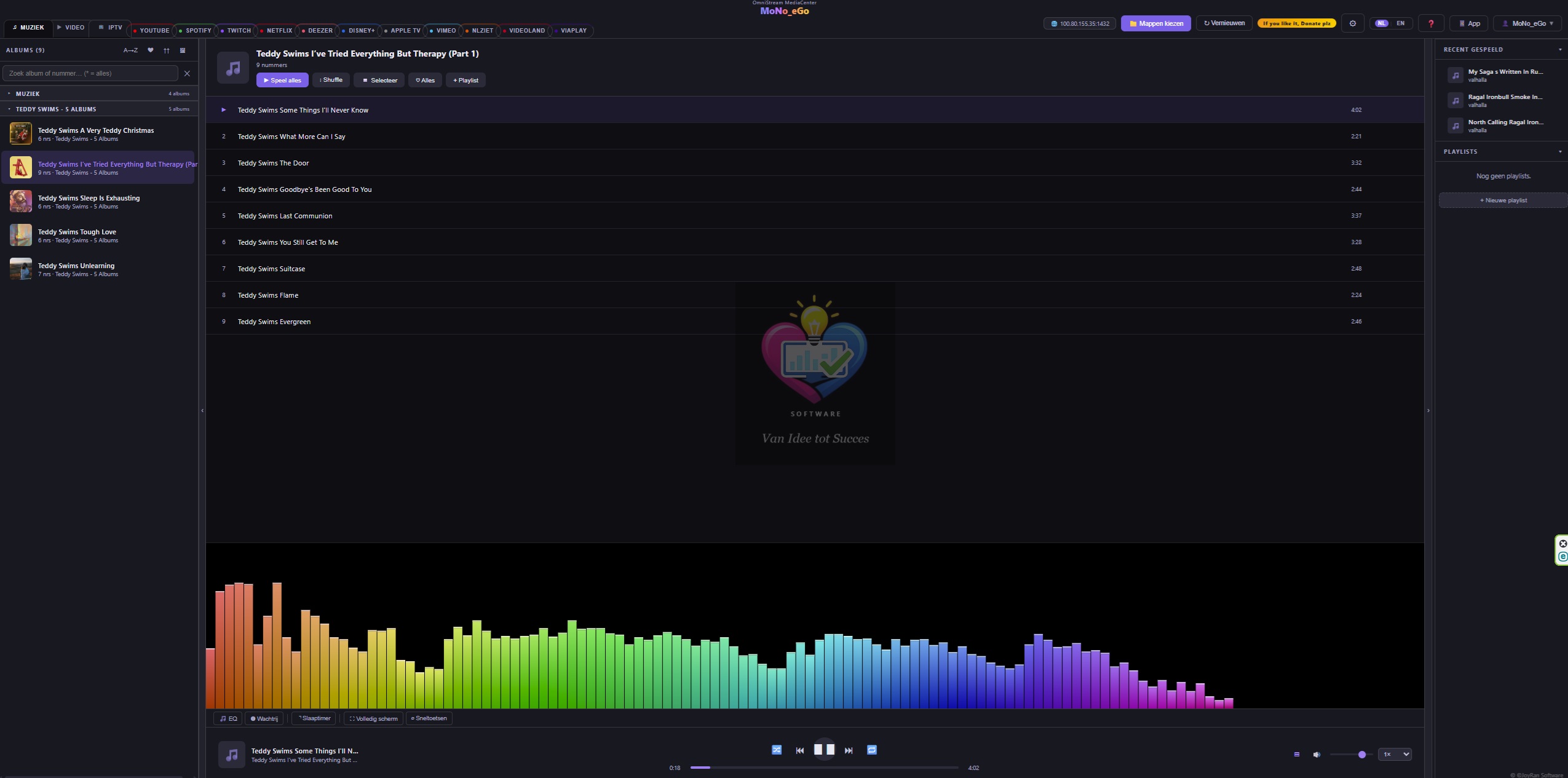Open the Viaplay service tab

click(x=571, y=30)
